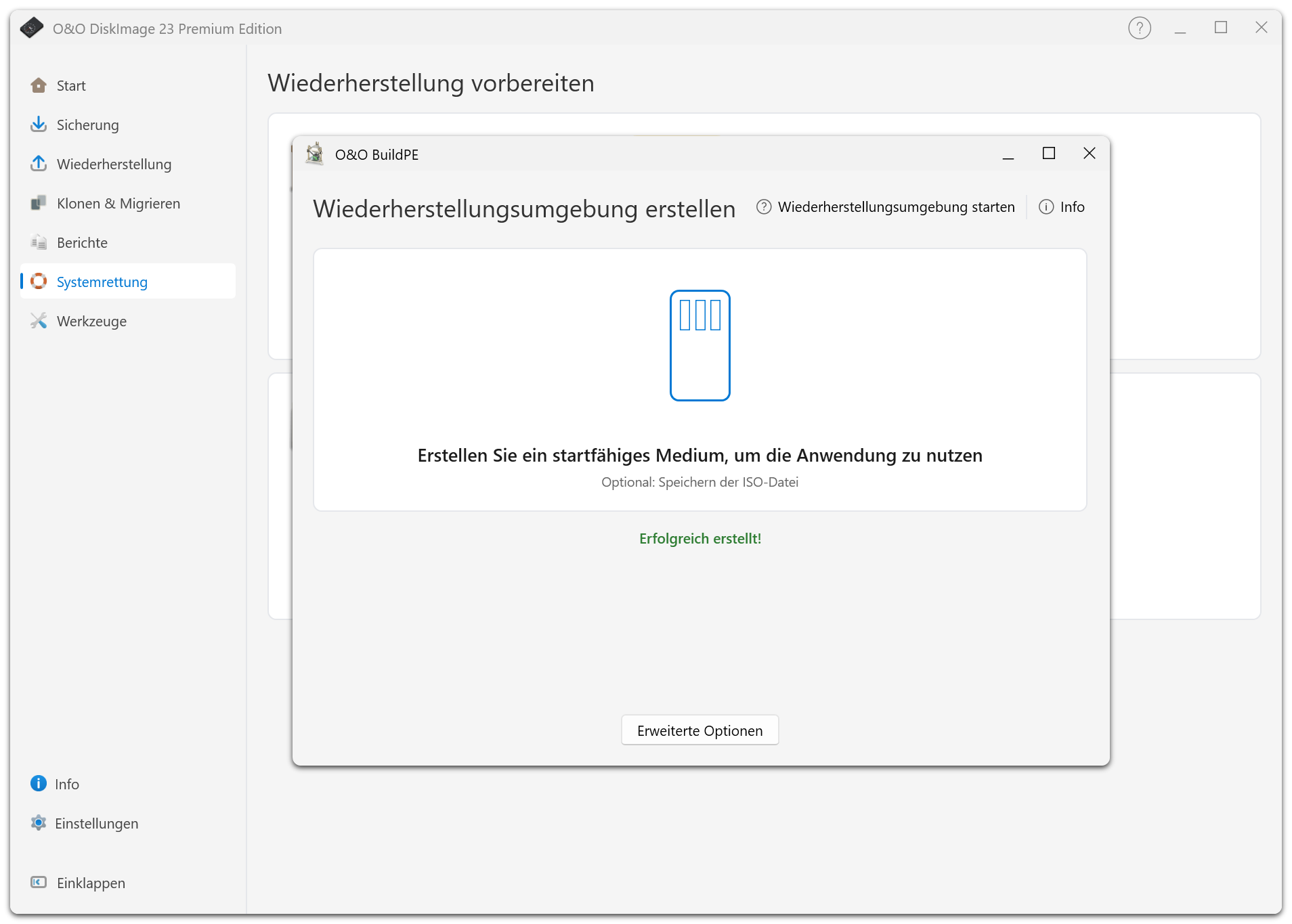1292x924 pixels.
Task: Click the Werkzeuge tools icon
Action: point(39,321)
